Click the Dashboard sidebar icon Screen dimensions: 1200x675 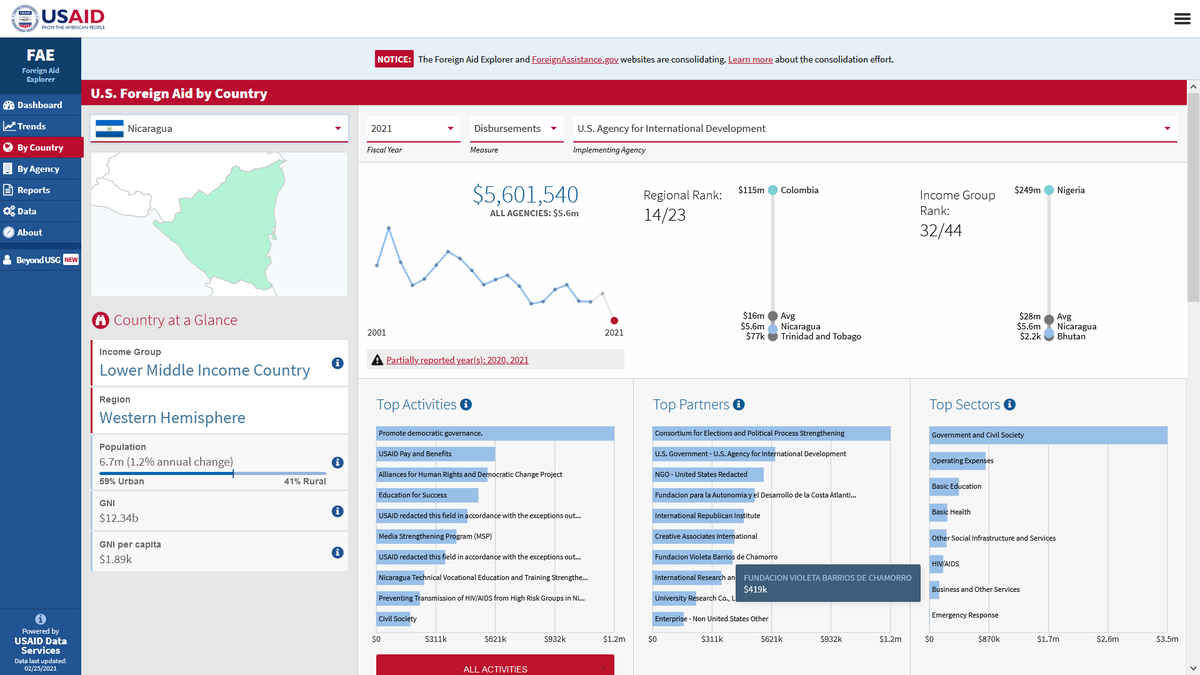tap(8, 105)
